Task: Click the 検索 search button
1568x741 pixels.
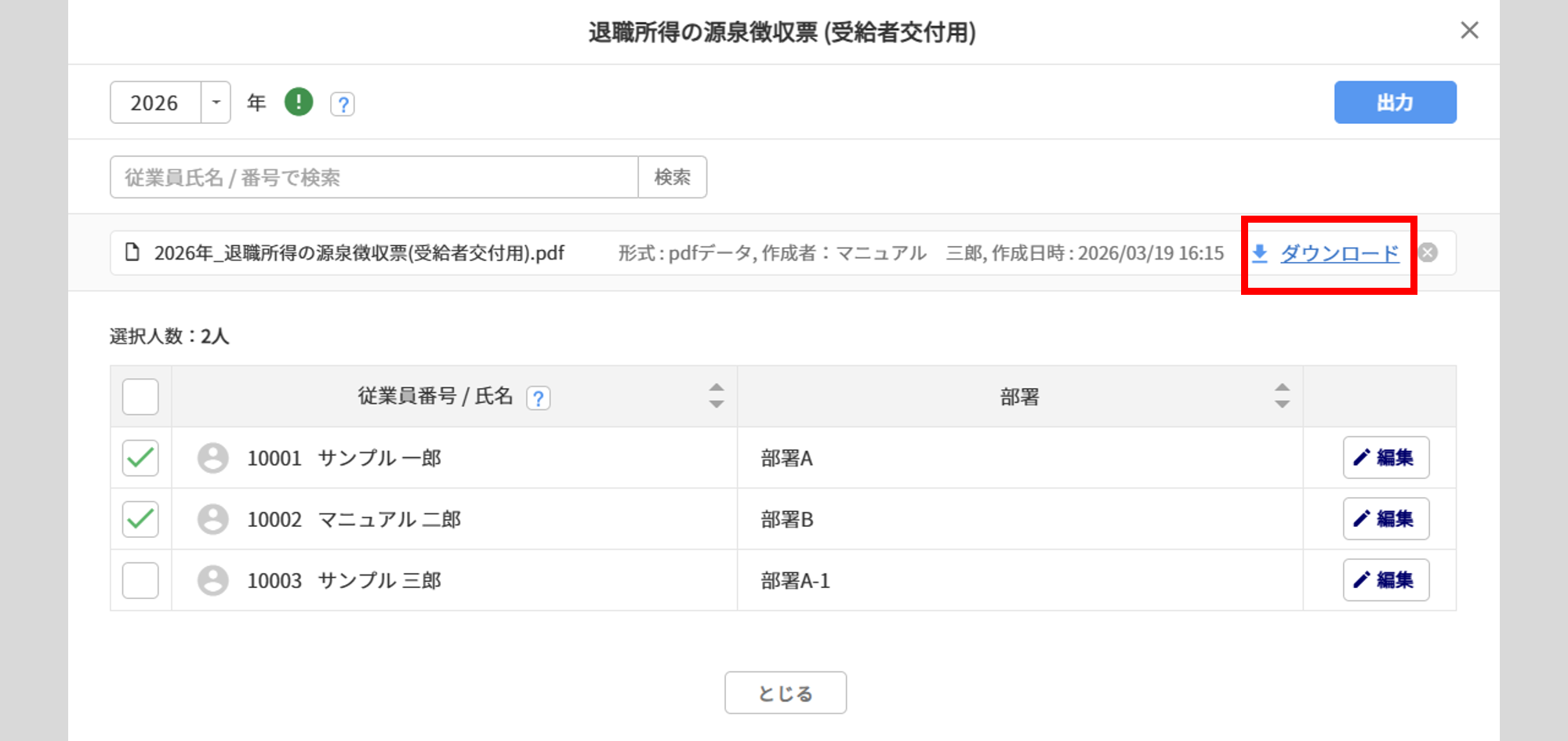Action: coord(672,177)
